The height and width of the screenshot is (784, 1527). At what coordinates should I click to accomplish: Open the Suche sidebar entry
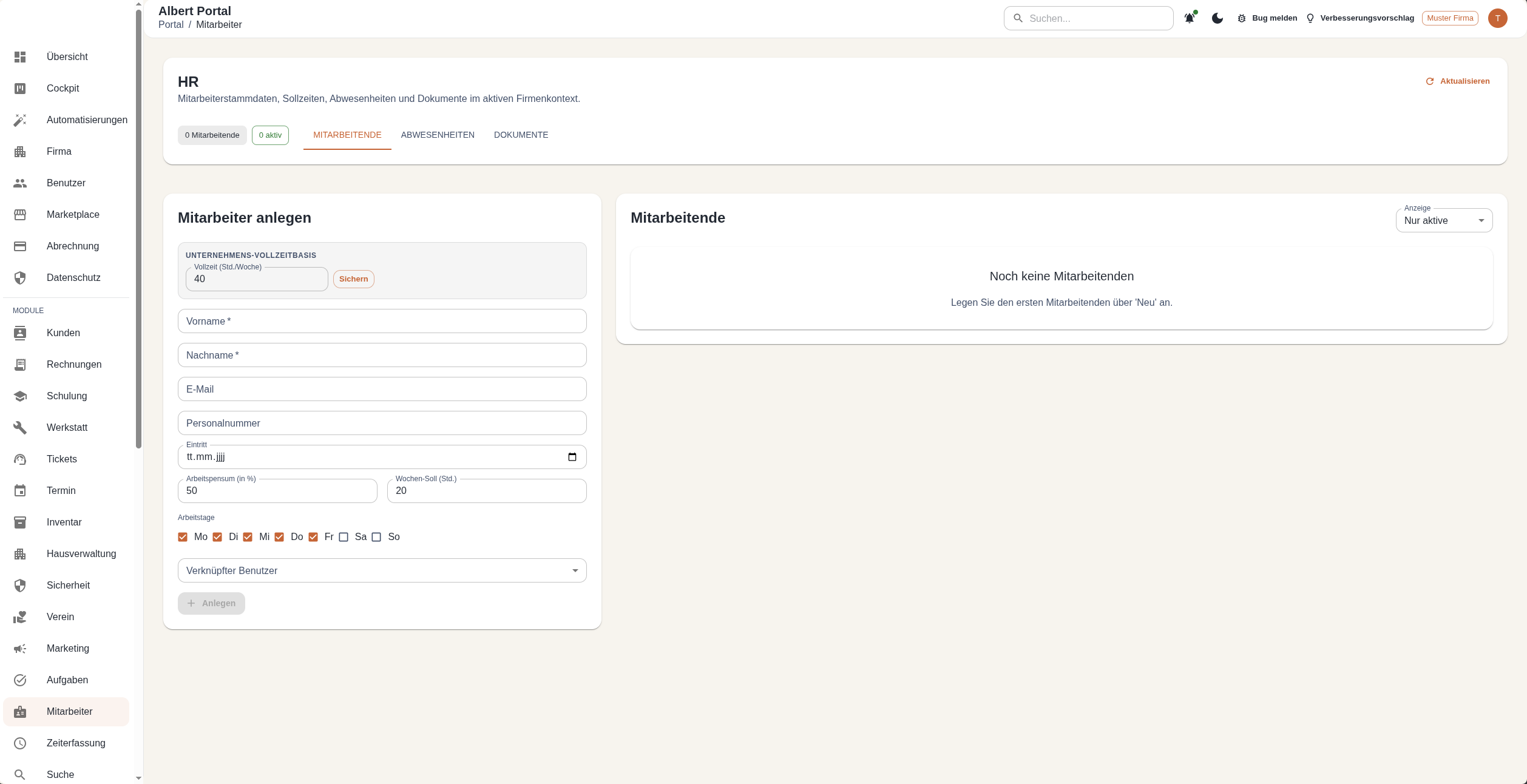coord(66,774)
